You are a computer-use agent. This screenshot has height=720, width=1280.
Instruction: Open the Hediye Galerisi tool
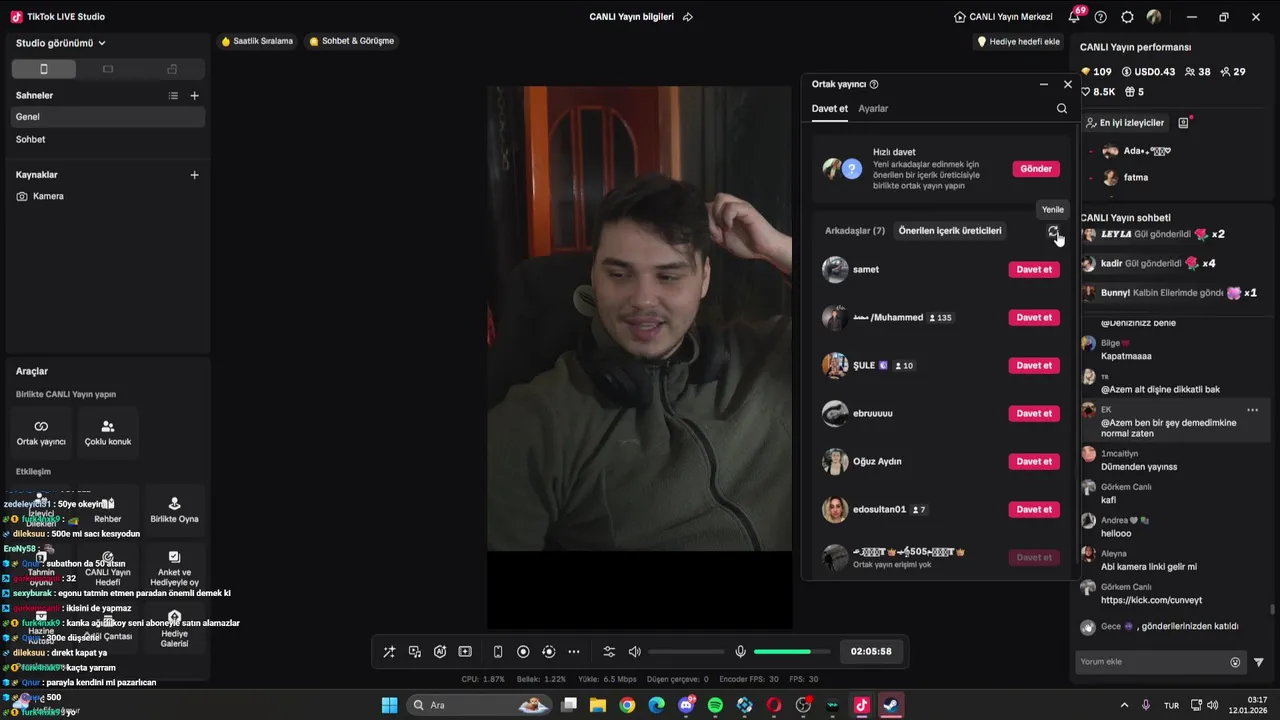(174, 628)
